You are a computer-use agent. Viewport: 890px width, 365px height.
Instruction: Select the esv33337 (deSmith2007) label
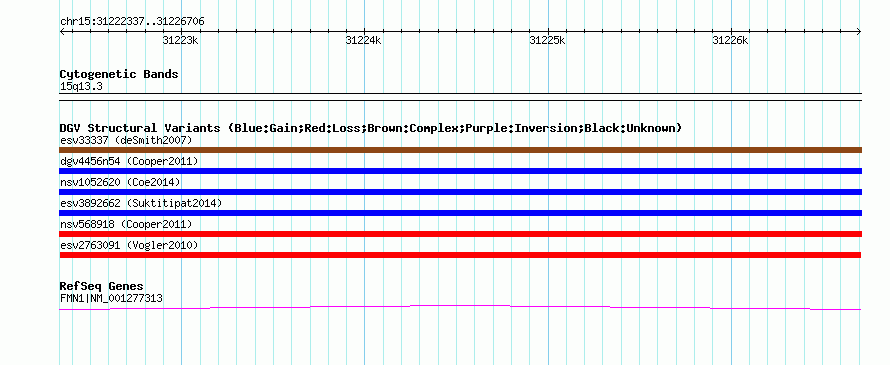126,140
